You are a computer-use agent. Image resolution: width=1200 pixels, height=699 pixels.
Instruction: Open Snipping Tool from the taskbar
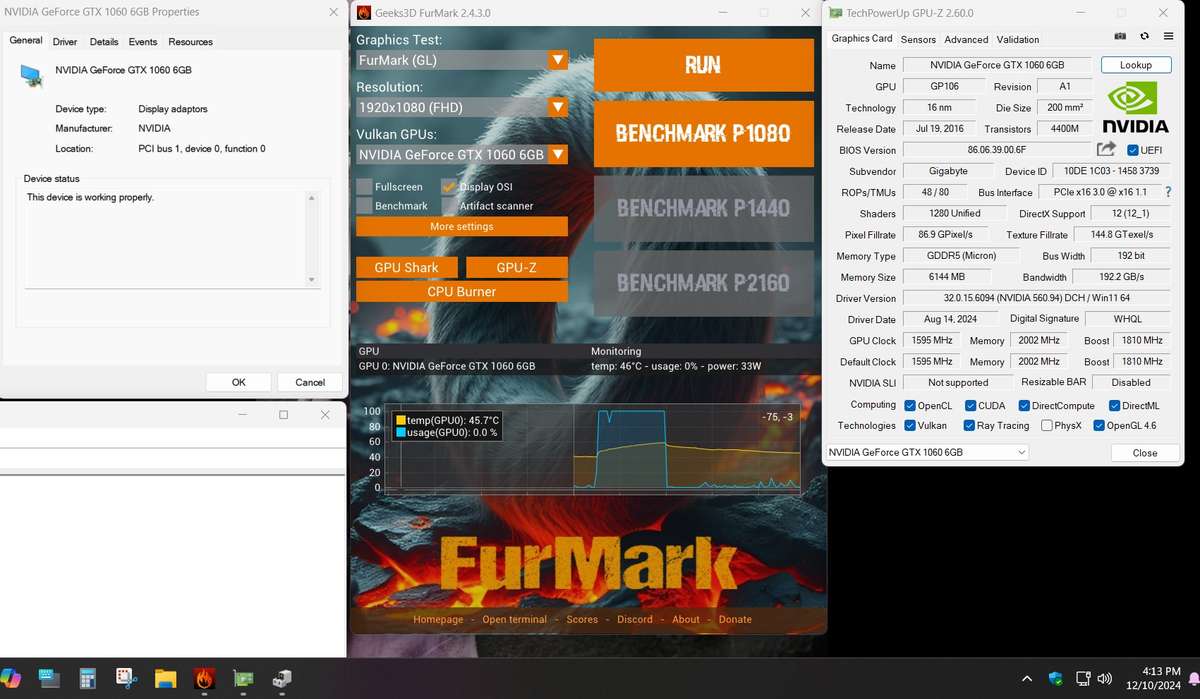click(x=126, y=679)
